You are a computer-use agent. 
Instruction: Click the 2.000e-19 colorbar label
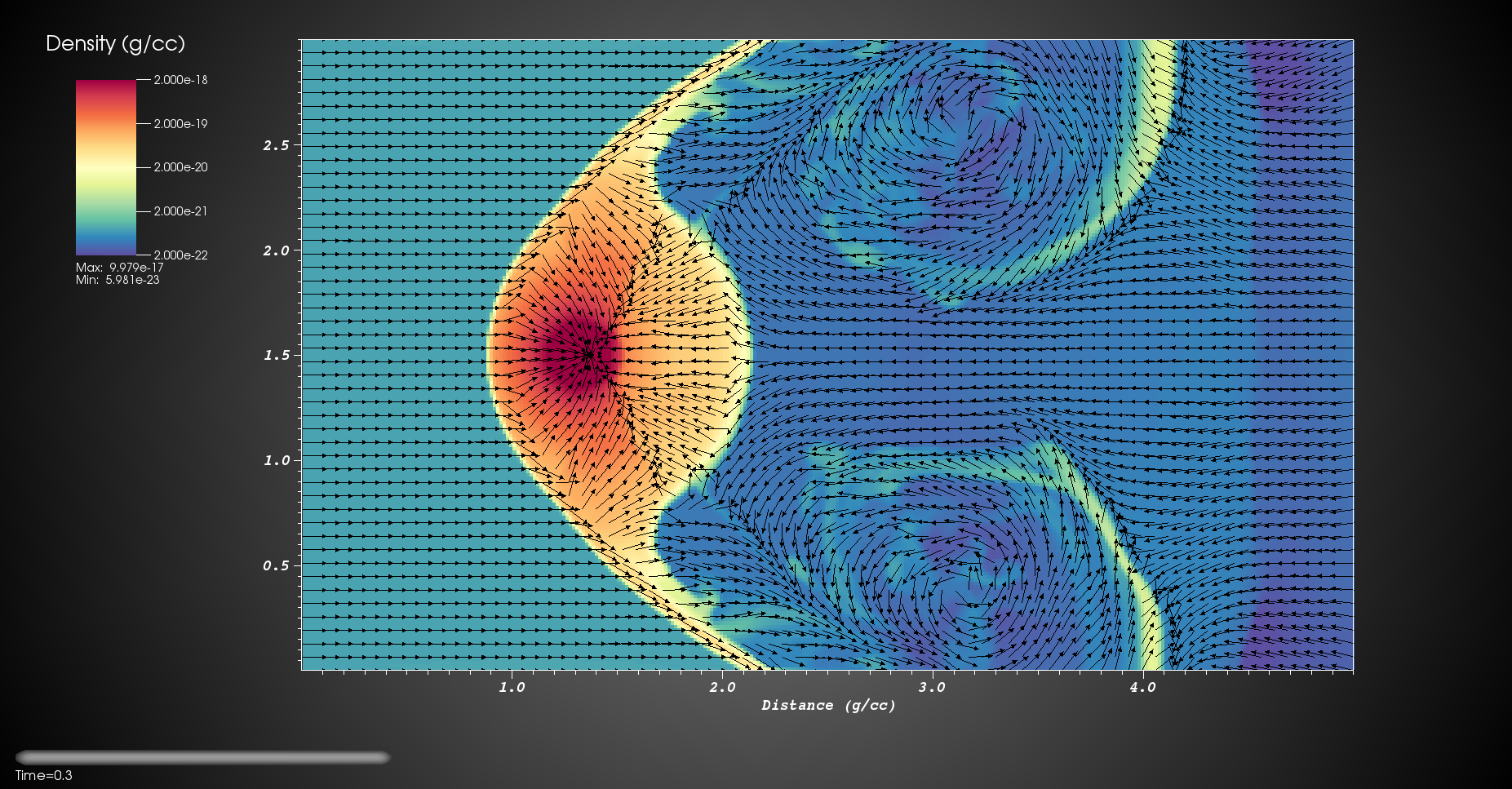180,124
